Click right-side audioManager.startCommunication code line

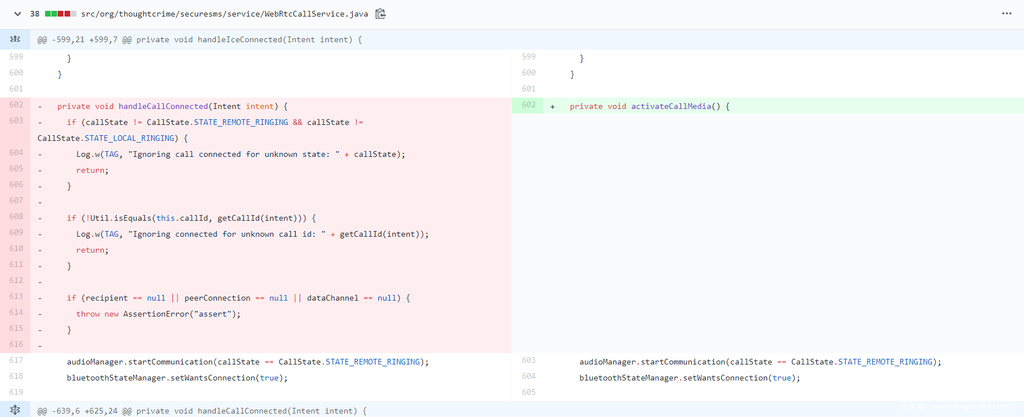(x=760, y=362)
